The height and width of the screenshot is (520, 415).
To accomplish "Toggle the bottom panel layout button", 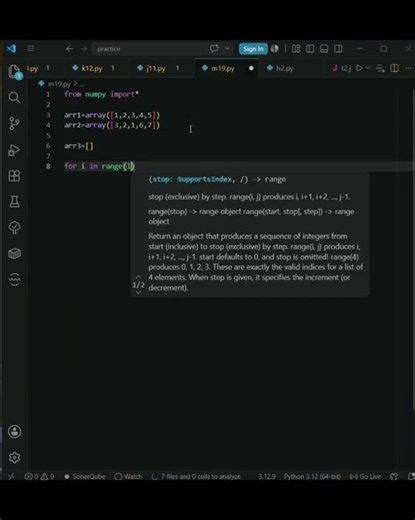I will [x=324, y=49].
